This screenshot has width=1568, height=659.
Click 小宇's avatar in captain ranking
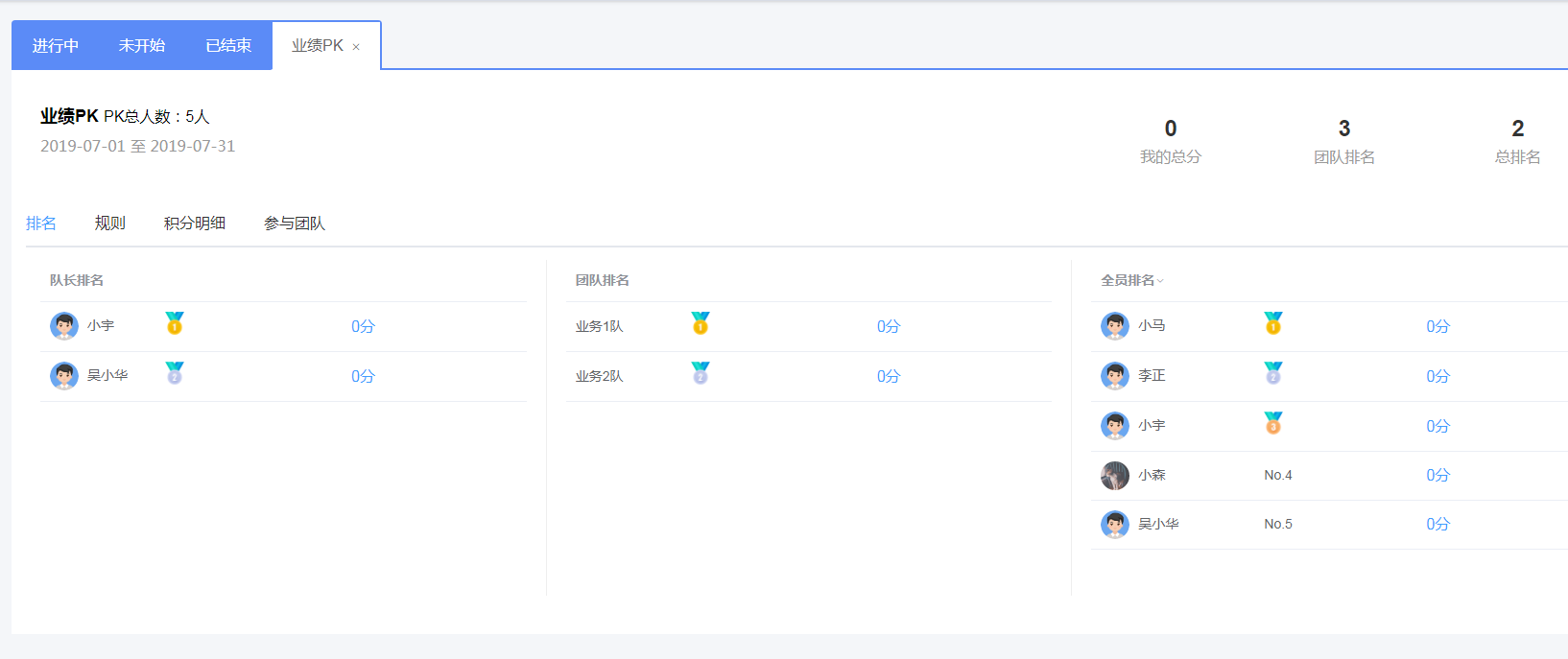[x=64, y=326]
